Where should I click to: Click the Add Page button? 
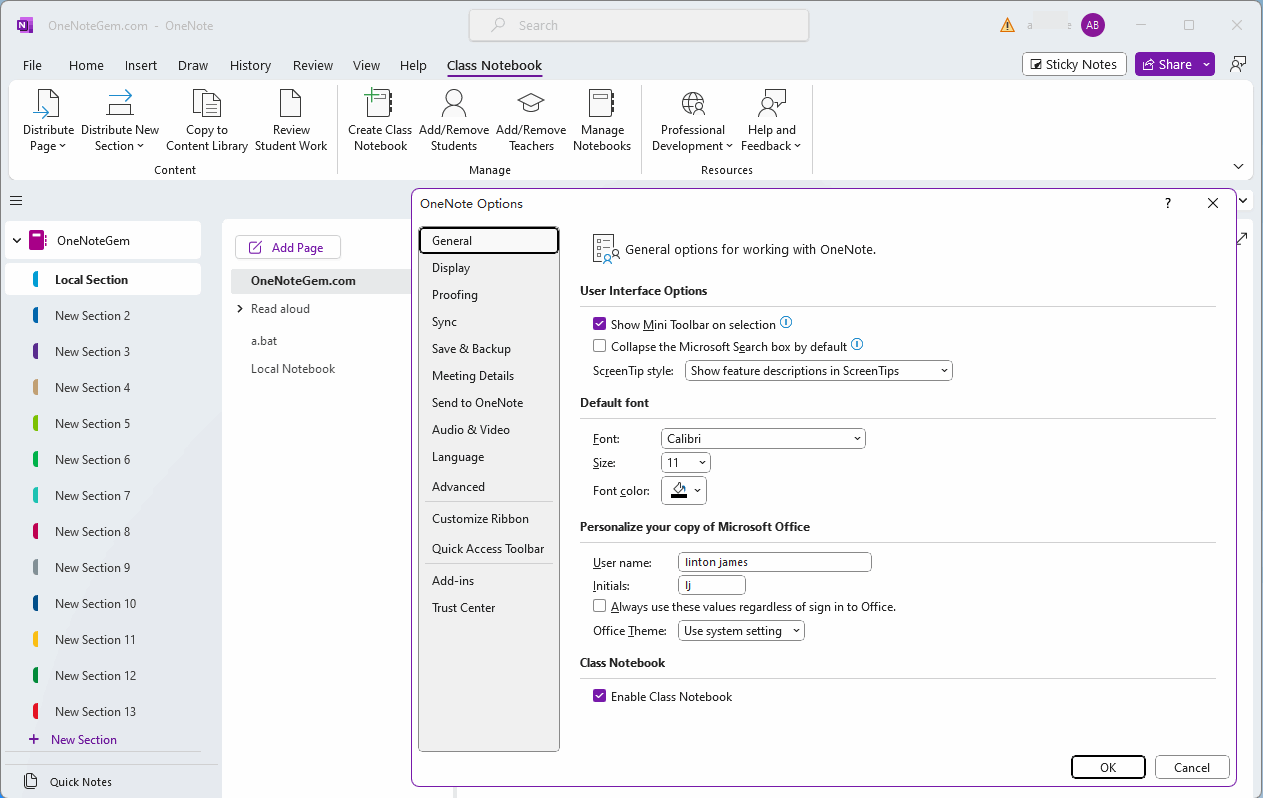288,247
